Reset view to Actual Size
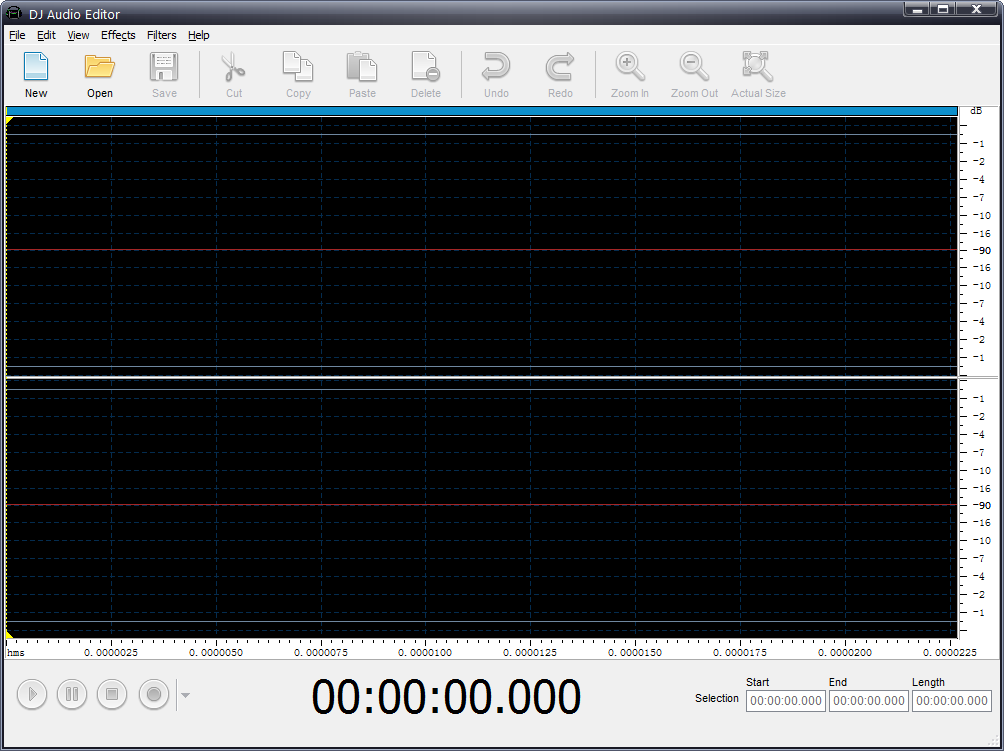This screenshot has height=751, width=1004. [758, 75]
